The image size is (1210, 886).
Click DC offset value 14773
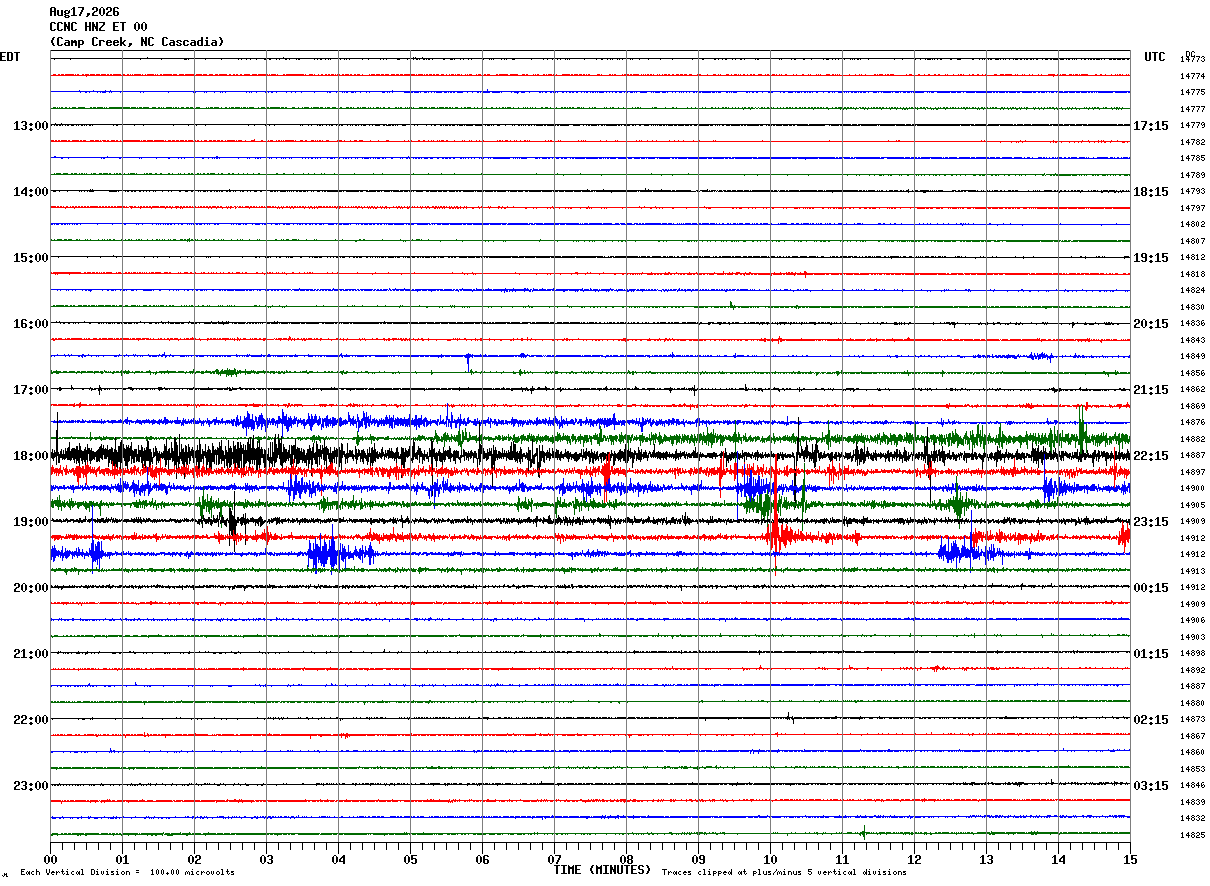(x=1192, y=60)
